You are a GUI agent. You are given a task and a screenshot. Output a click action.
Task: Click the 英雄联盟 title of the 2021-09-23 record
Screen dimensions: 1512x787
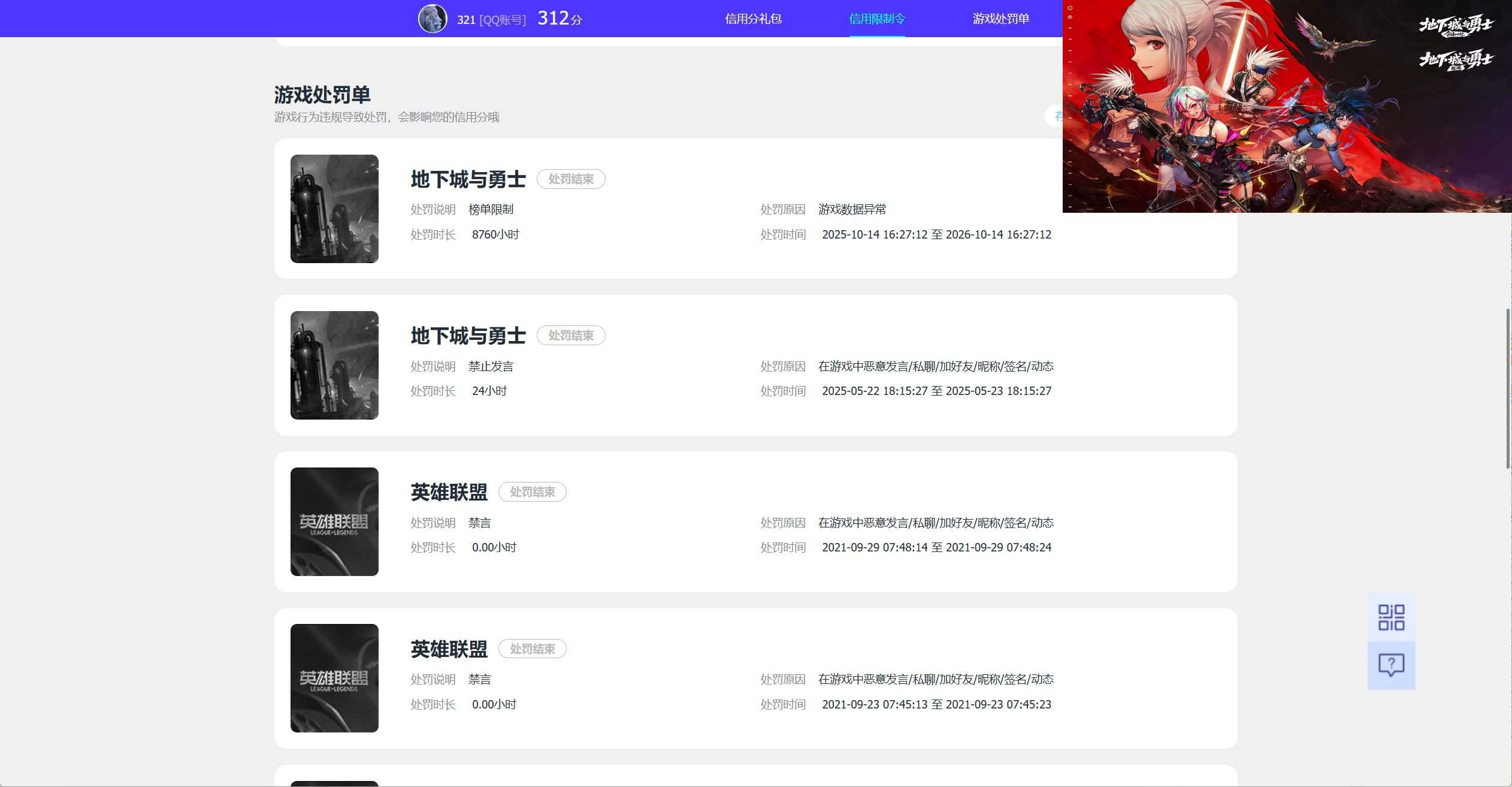pyautogui.click(x=449, y=649)
